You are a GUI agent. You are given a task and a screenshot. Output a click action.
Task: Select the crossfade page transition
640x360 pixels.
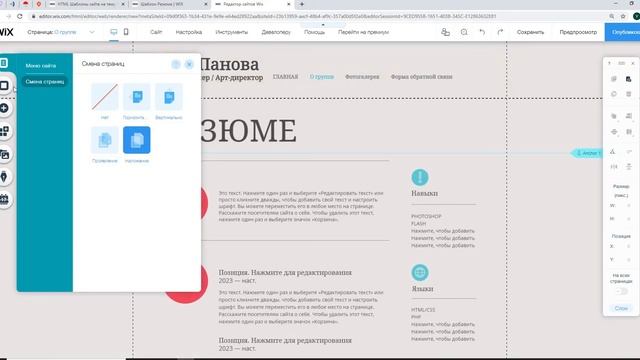pyautogui.click(x=104, y=140)
